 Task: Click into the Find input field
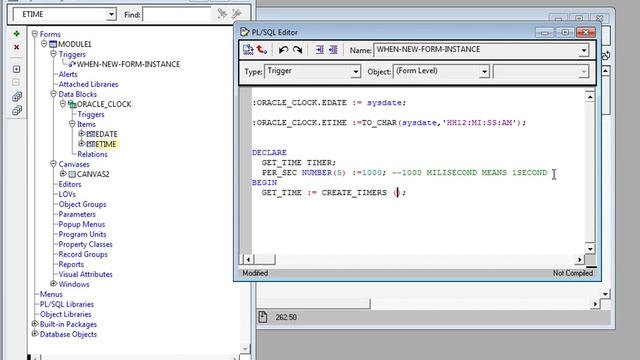[177, 15]
